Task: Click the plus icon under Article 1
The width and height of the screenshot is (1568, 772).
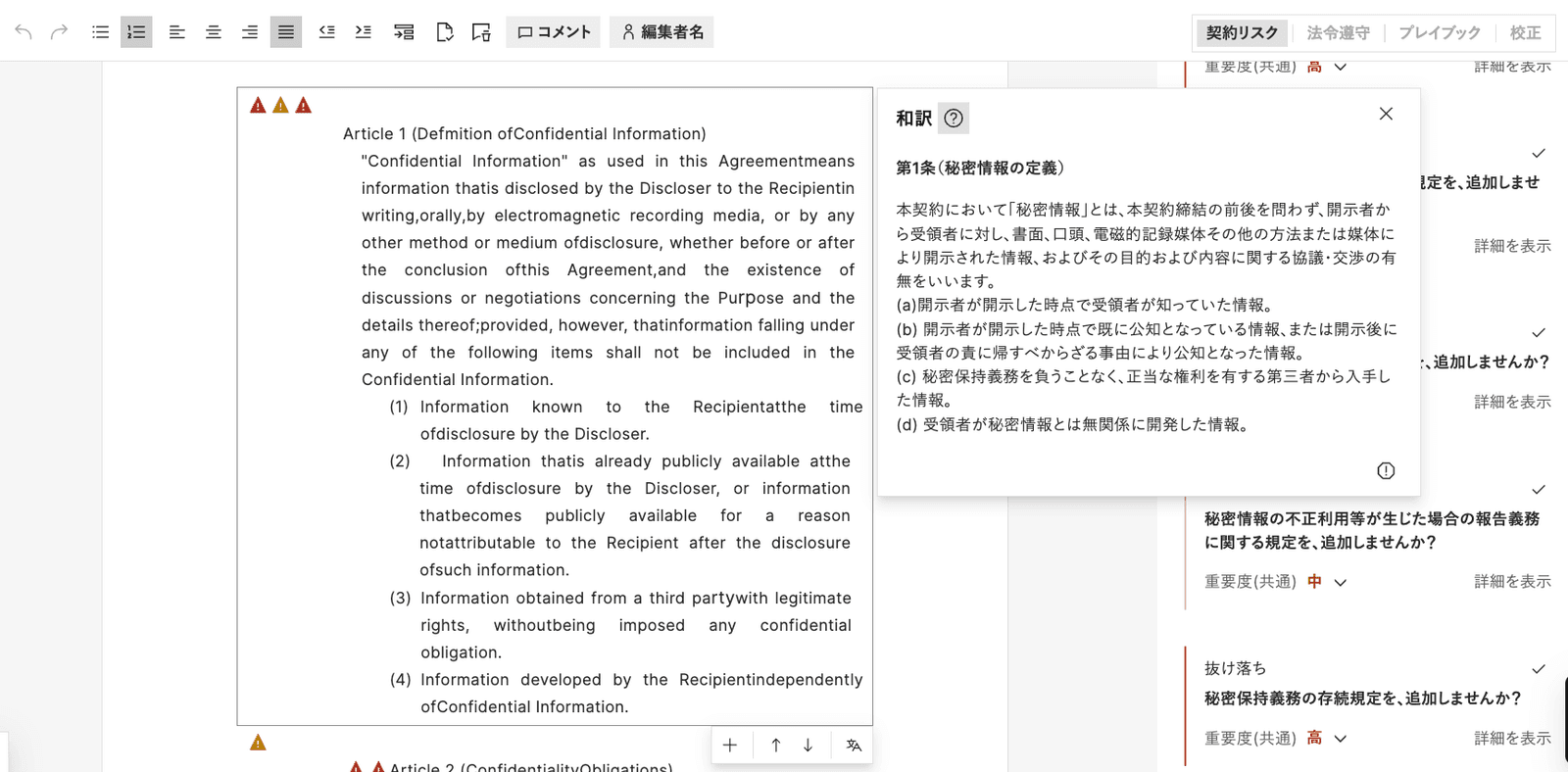Action: (x=730, y=746)
